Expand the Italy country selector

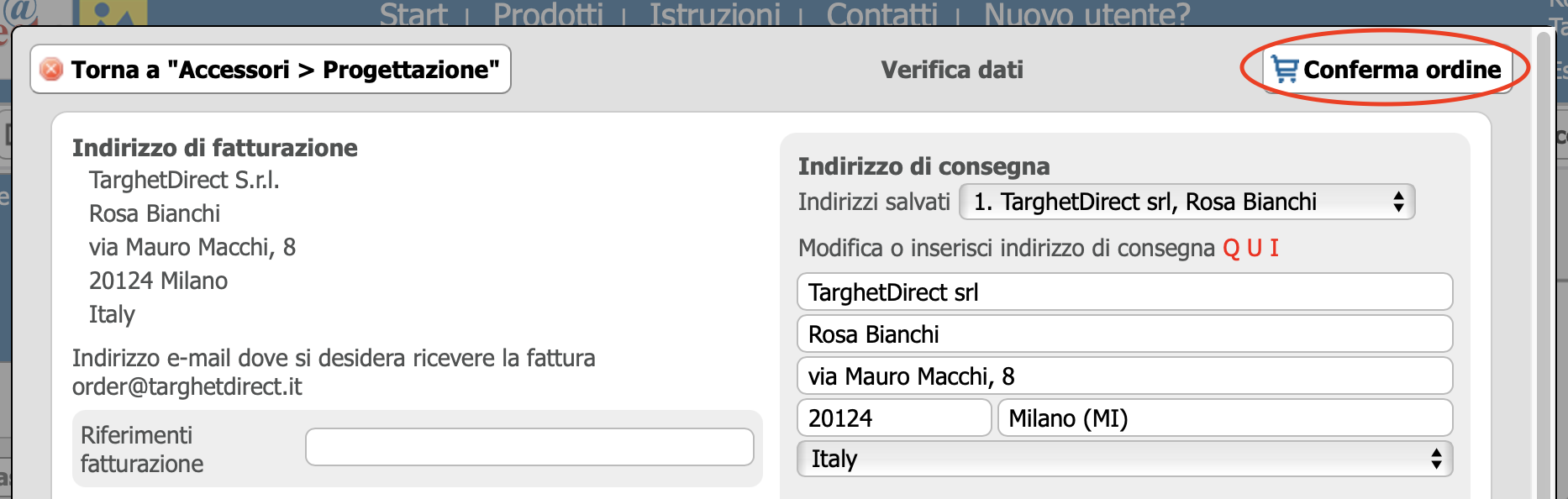coord(1124,459)
